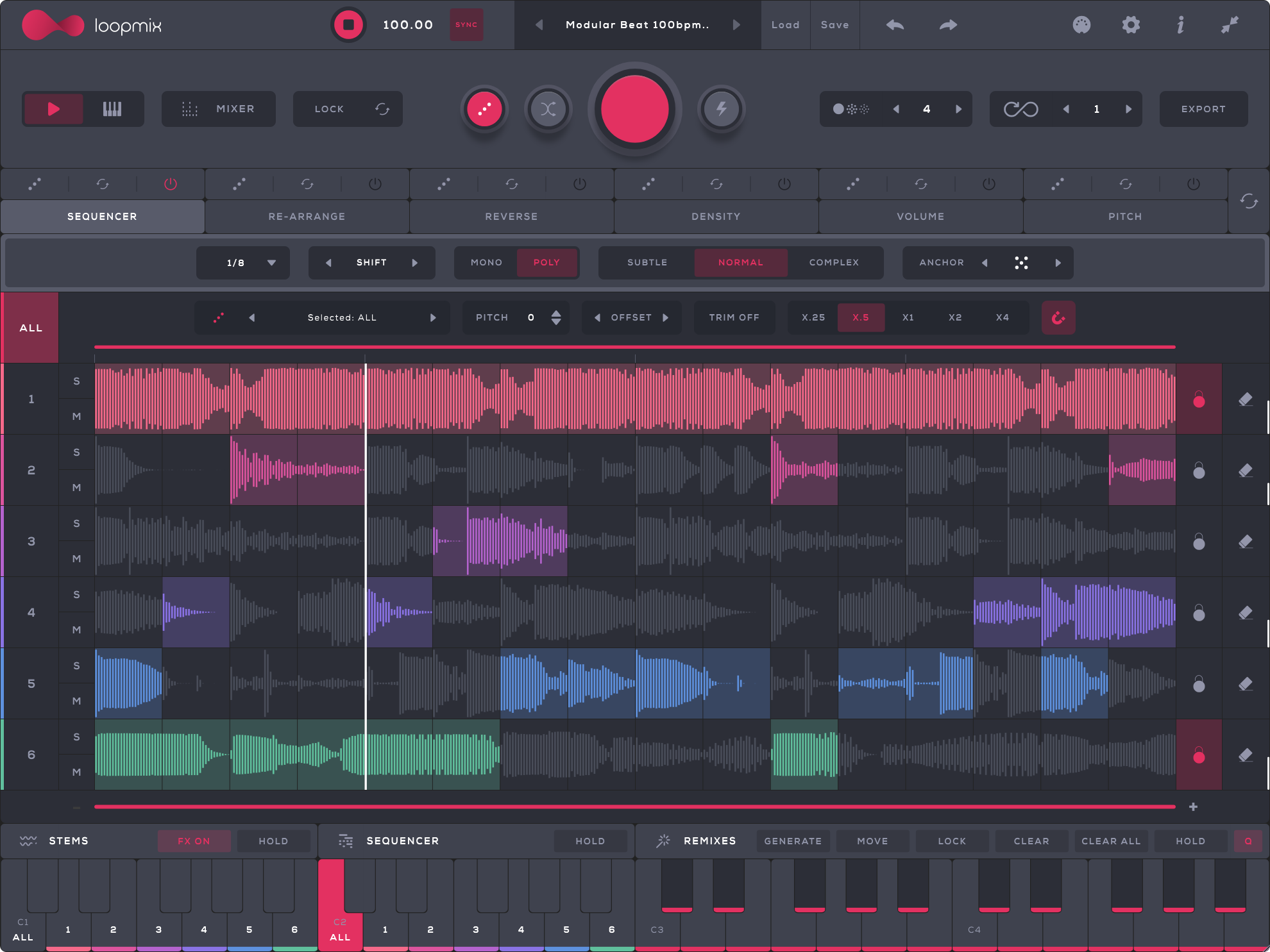
Task: Solo track 5 using its S button
Action: [x=76, y=665]
